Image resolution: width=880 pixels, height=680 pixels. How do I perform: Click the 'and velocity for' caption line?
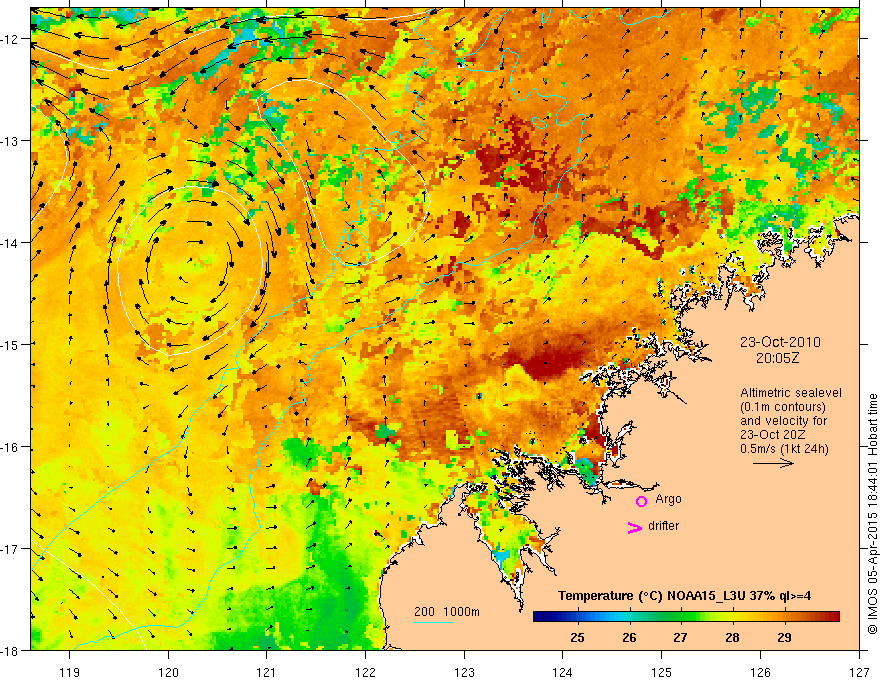(783, 421)
